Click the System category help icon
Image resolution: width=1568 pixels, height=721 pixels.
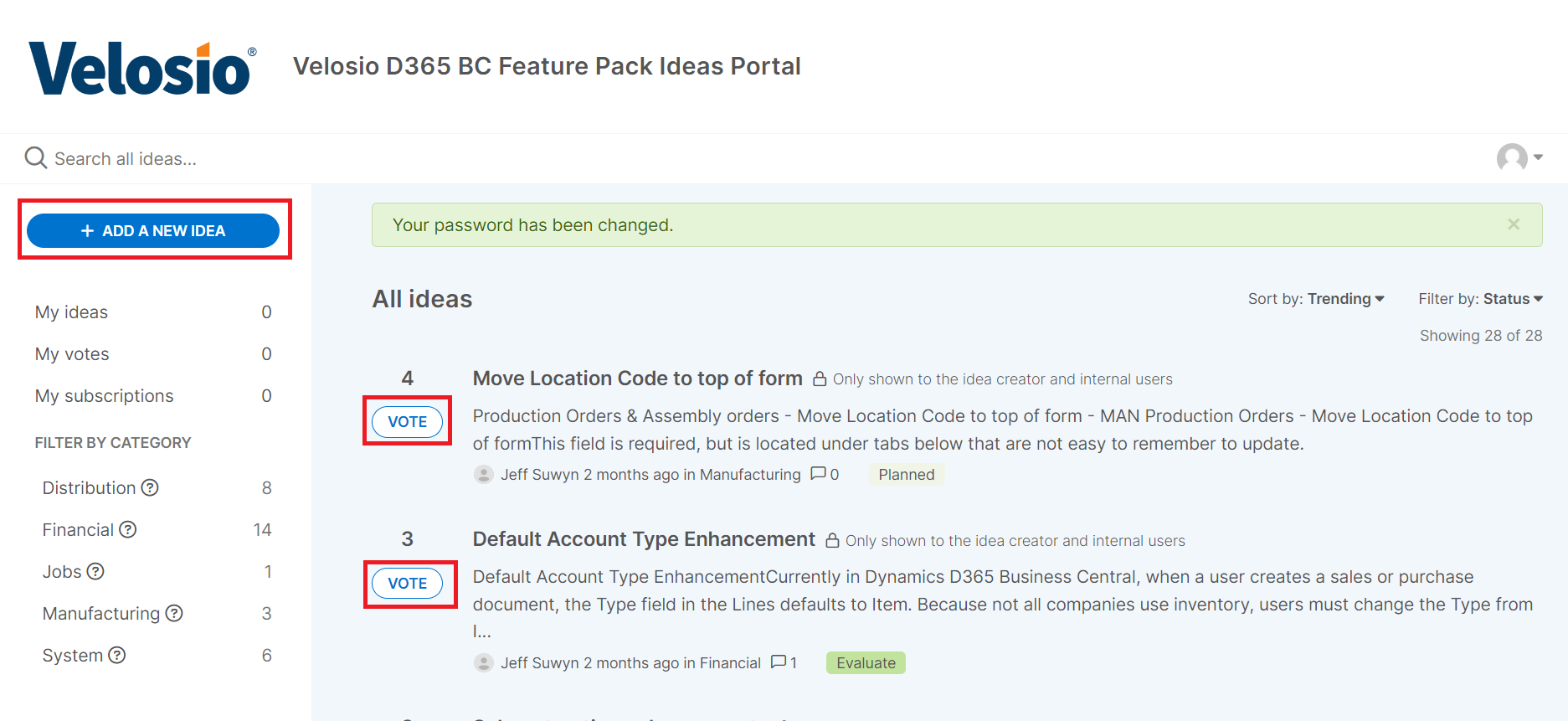tap(117, 655)
